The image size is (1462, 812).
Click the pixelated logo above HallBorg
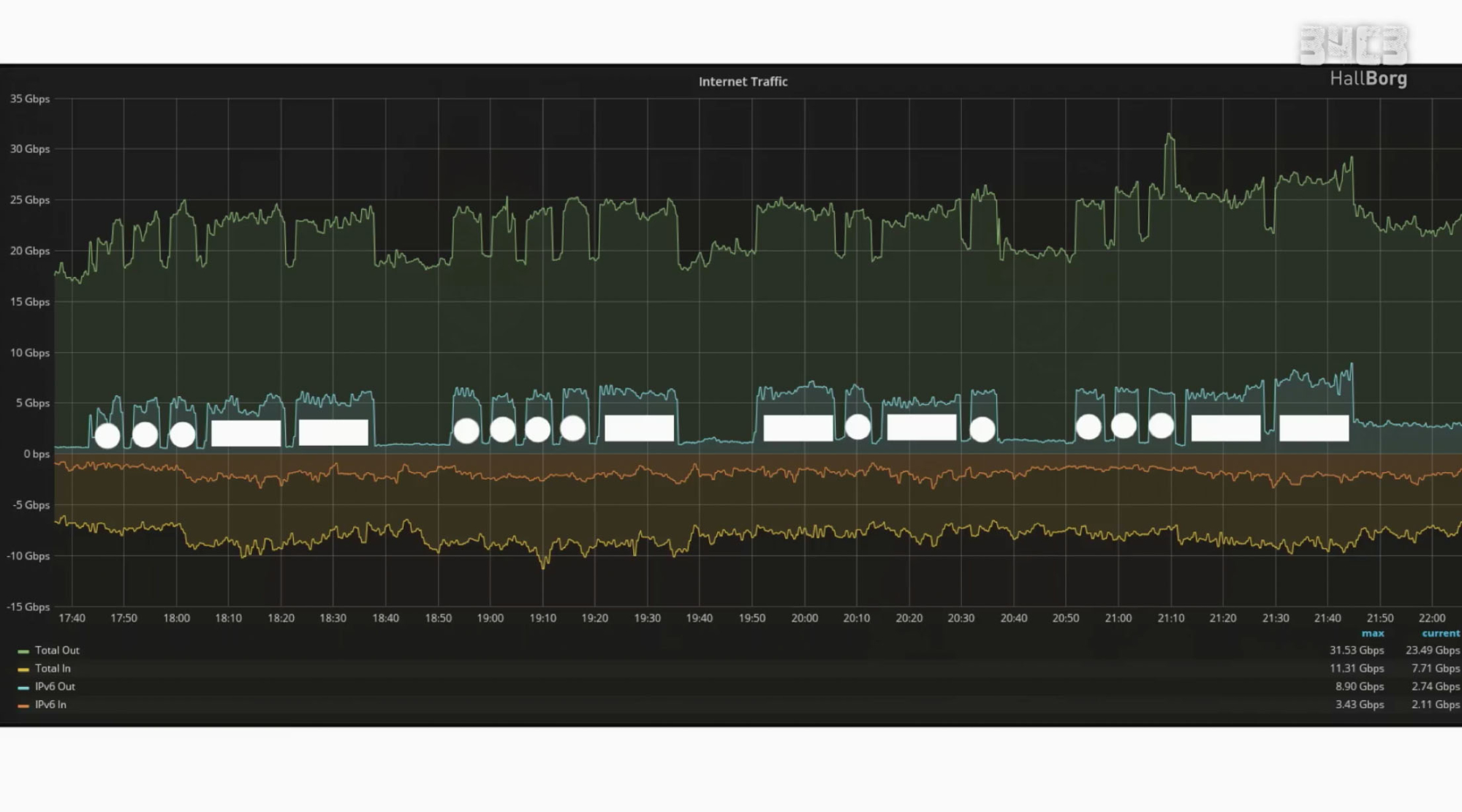(1353, 45)
